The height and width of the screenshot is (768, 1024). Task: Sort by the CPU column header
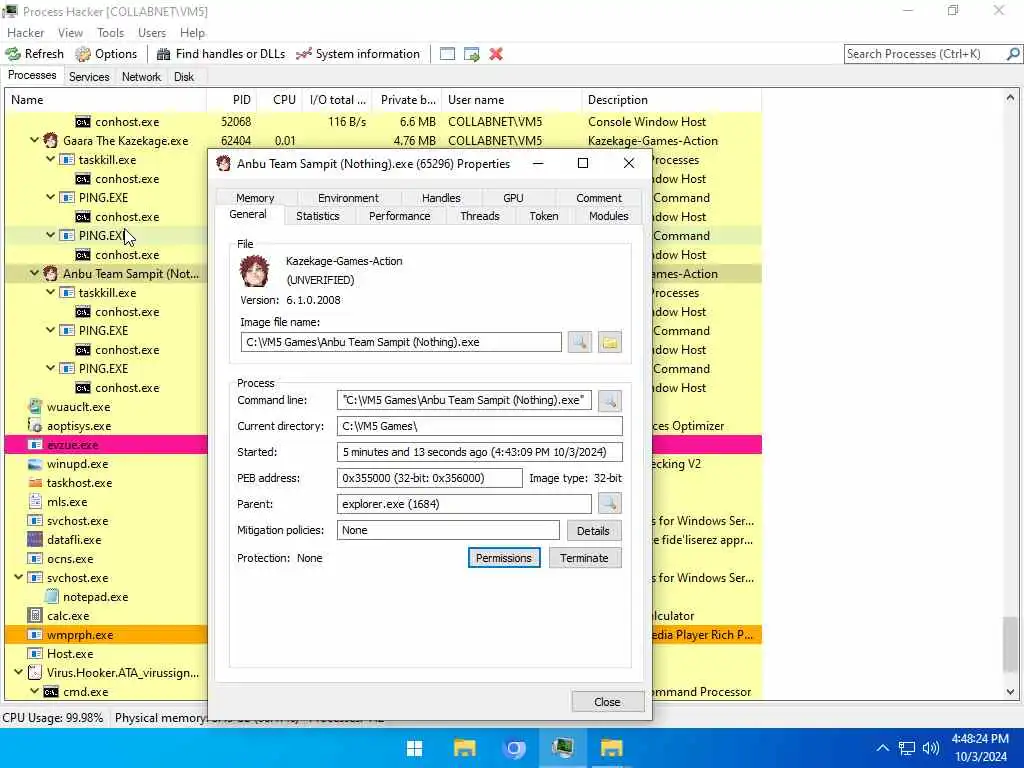pos(280,100)
